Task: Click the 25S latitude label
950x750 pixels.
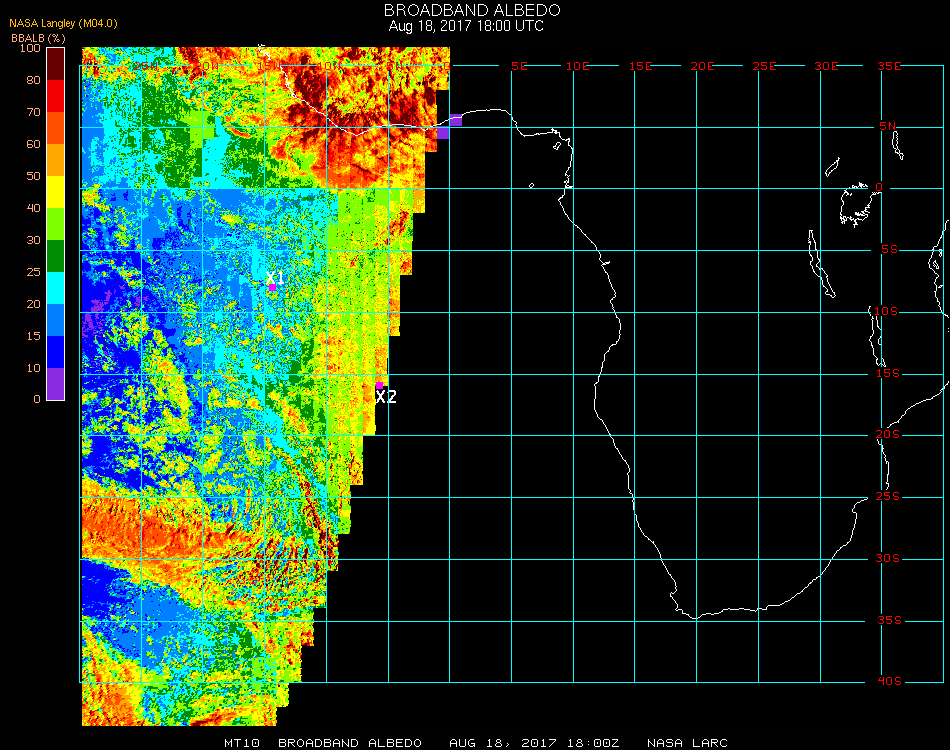Action: pos(890,497)
